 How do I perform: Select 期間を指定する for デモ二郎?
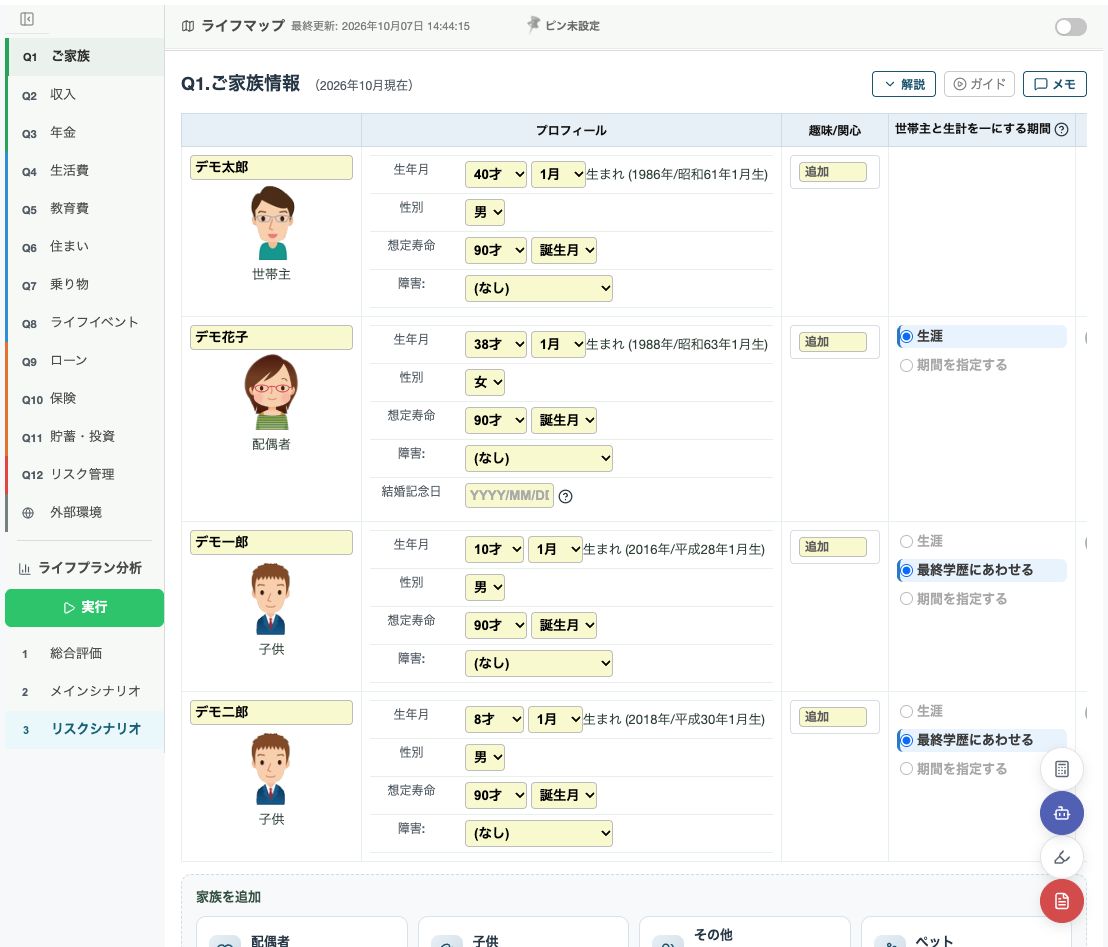(906, 769)
